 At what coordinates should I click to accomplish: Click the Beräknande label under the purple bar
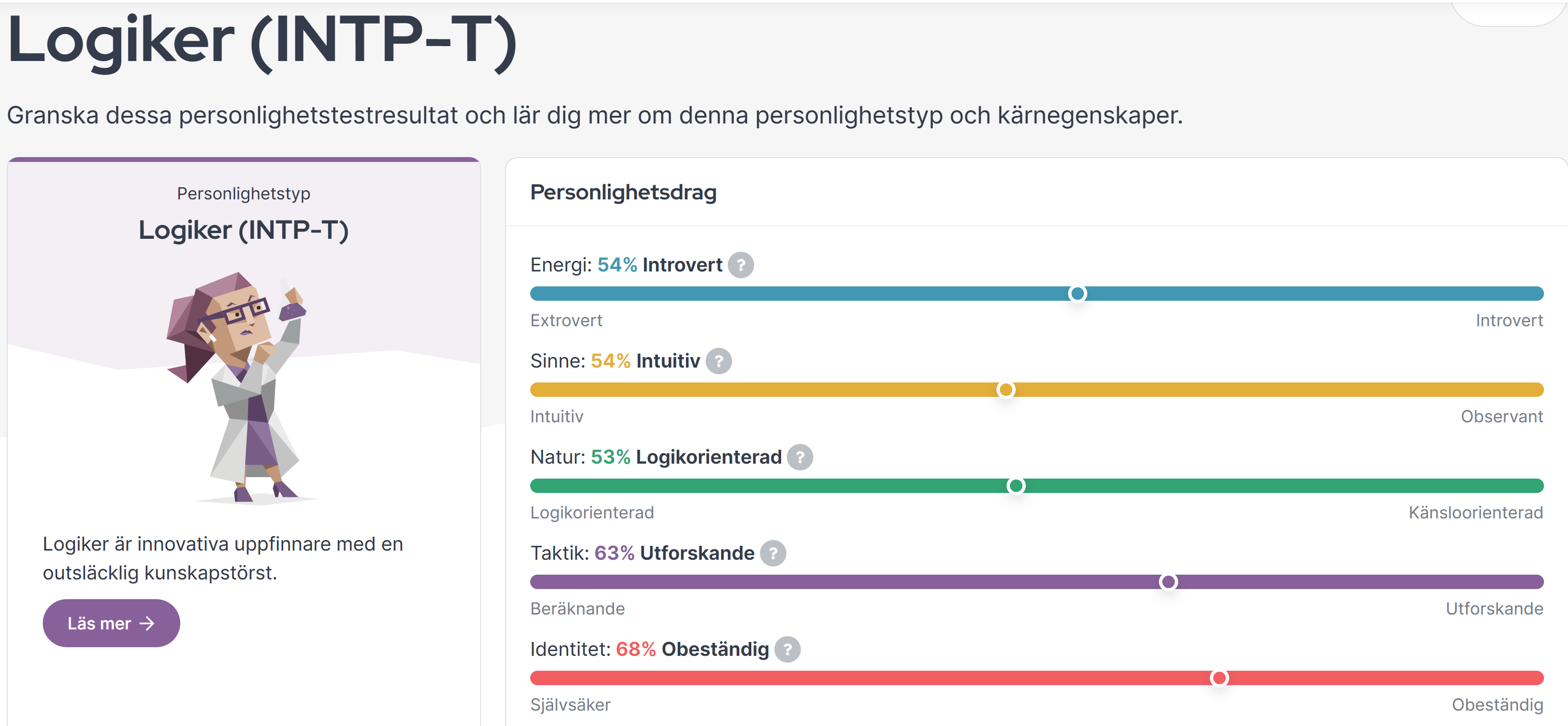(x=577, y=609)
